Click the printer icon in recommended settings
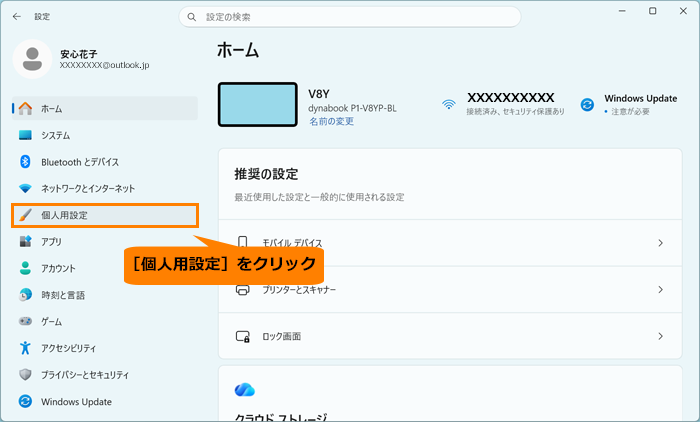This screenshot has width=700, height=422. click(242, 290)
